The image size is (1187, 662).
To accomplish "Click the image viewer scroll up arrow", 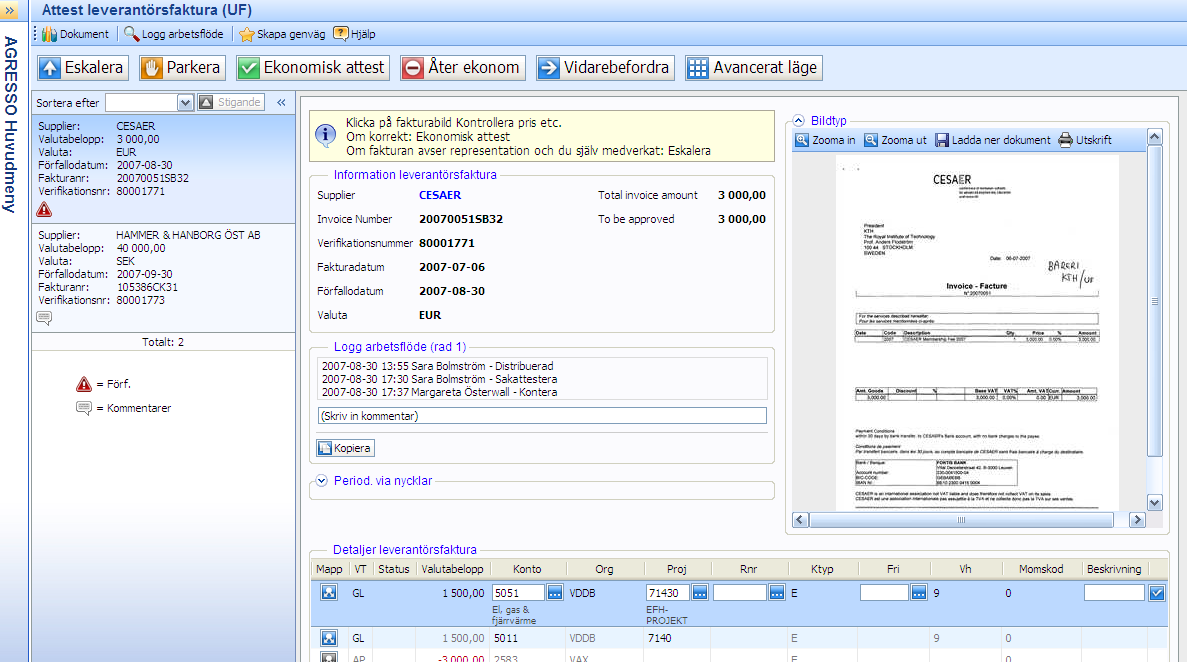I will 1154,137.
